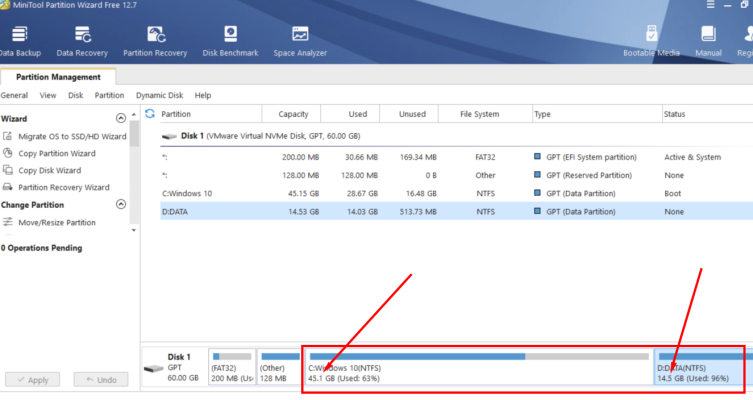Sort by the Used column header
The width and height of the screenshot is (753, 400).
coord(350,114)
